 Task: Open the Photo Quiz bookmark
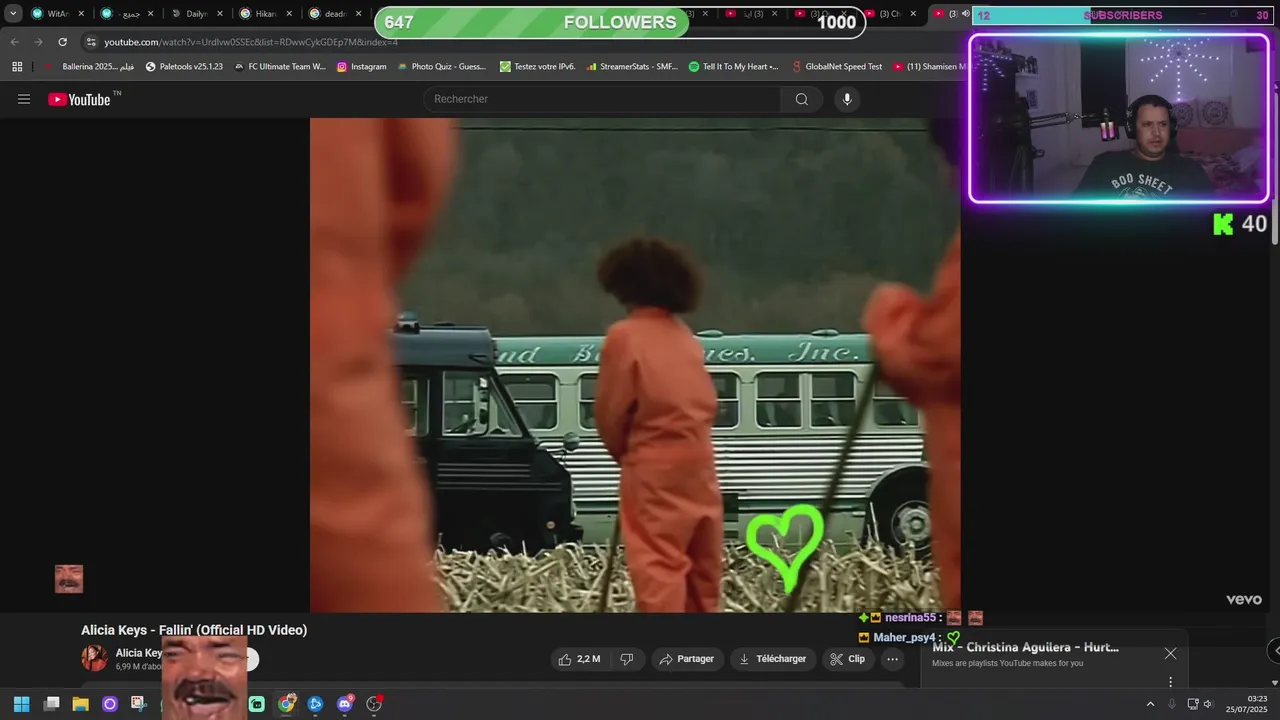(441, 67)
